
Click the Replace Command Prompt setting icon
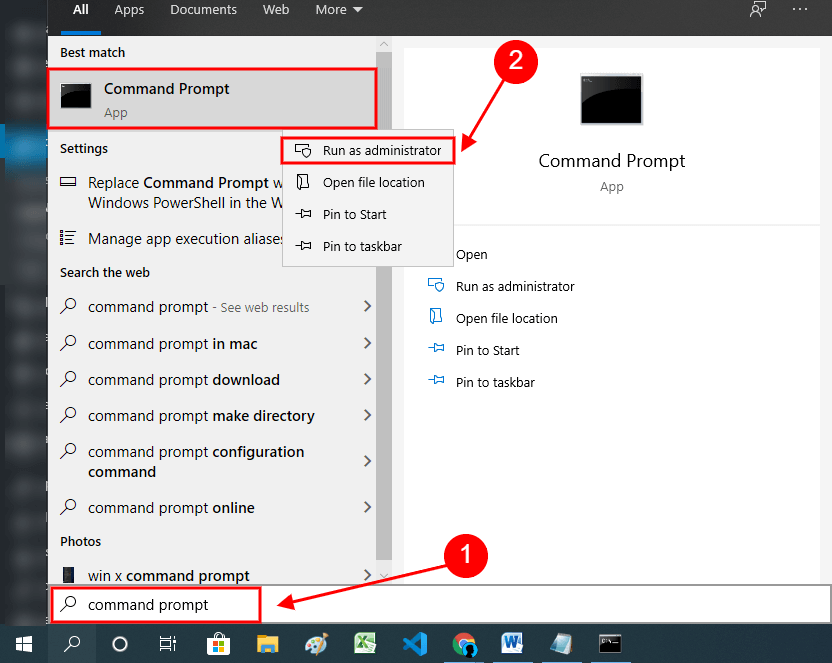pos(68,182)
